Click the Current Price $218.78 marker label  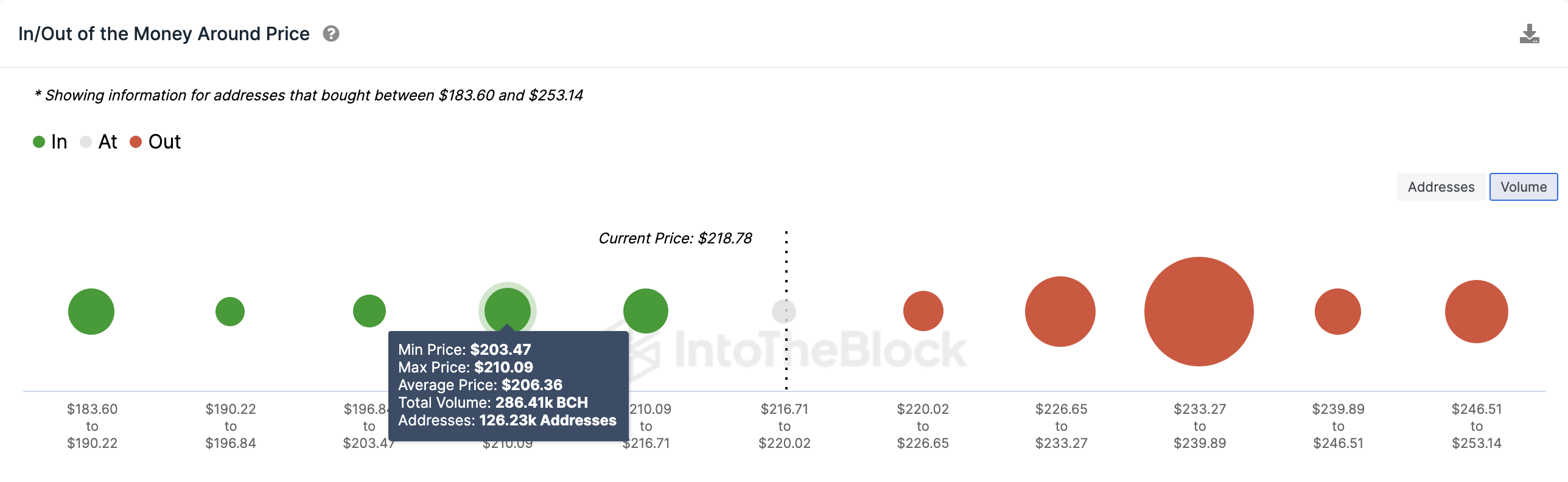click(x=675, y=238)
